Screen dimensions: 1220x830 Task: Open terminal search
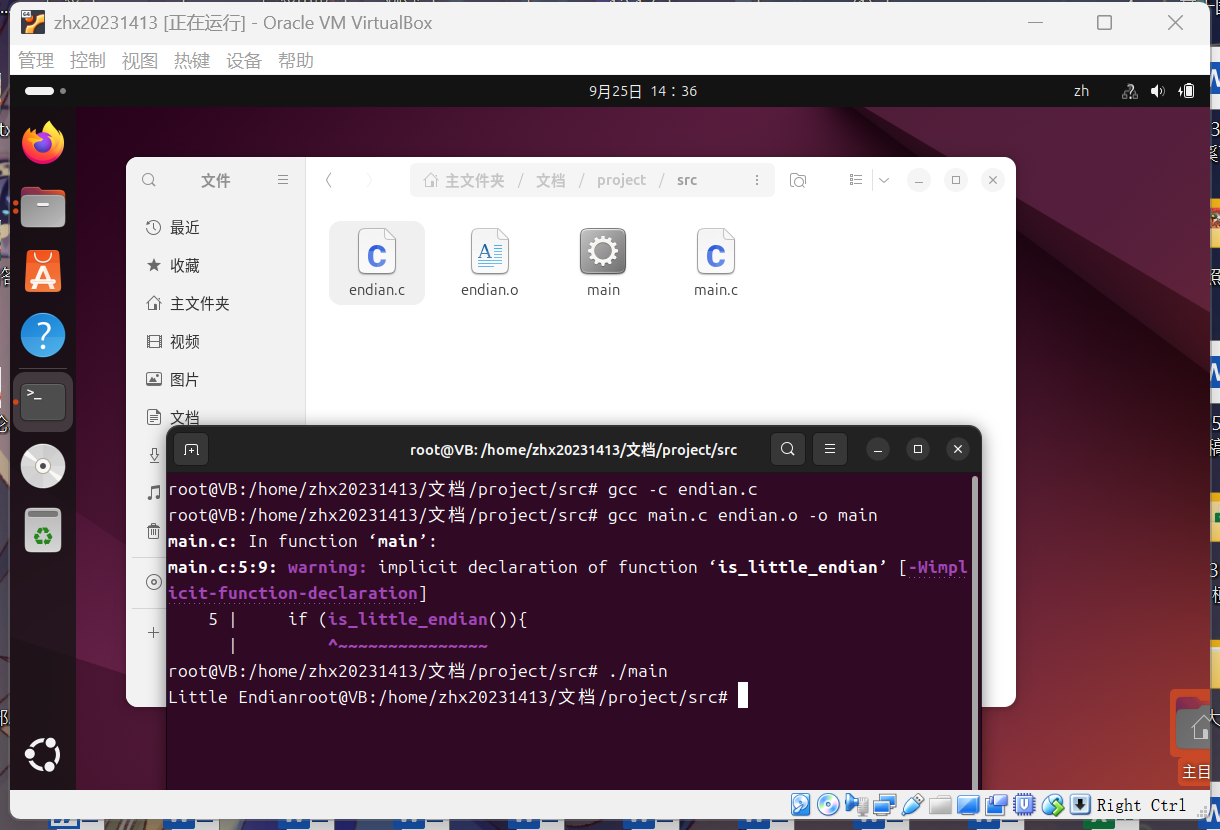[x=788, y=450]
